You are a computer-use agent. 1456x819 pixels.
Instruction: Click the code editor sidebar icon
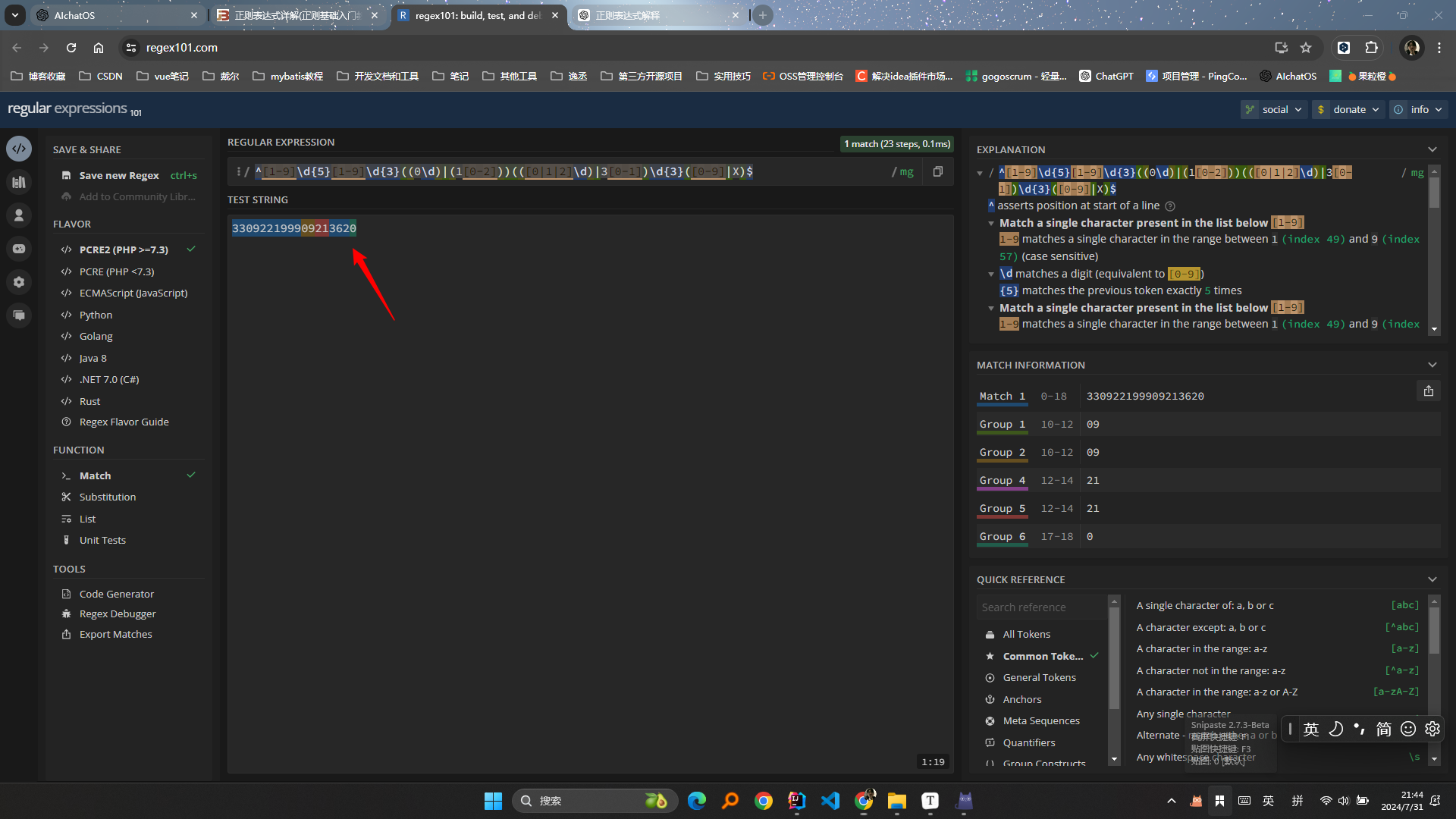(x=19, y=149)
